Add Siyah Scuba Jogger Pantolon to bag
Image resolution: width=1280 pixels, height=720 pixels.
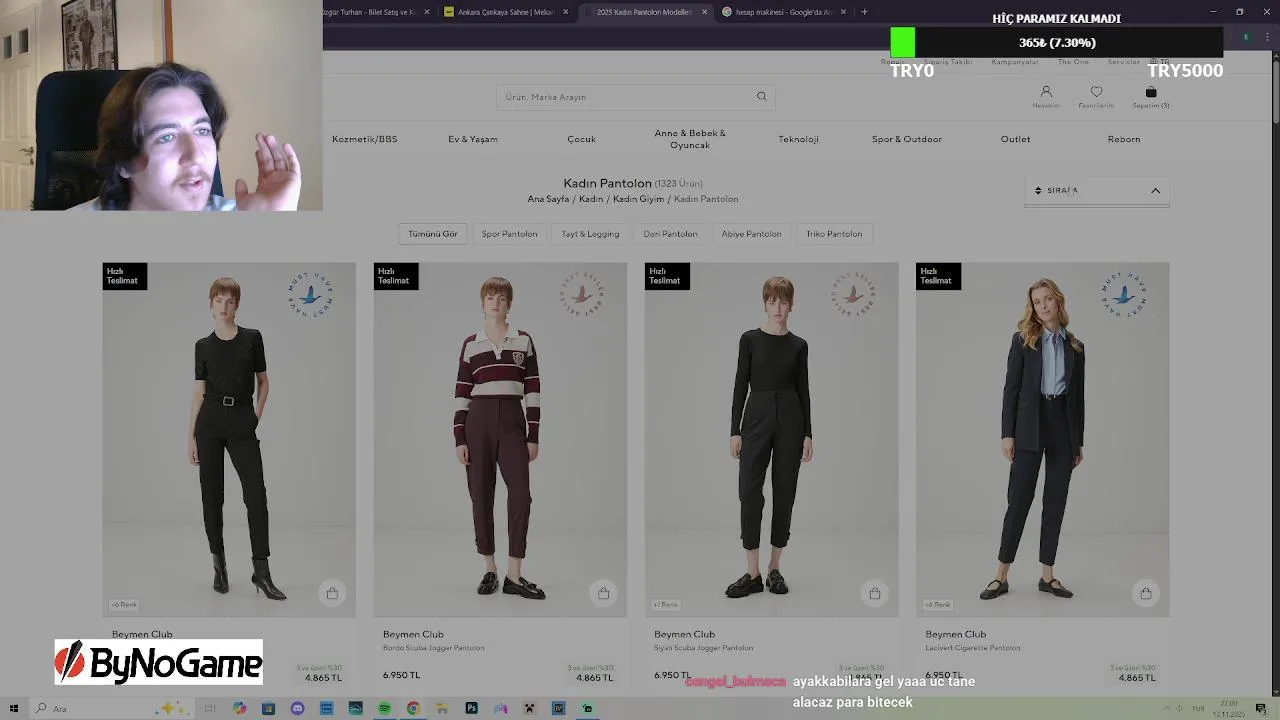click(874, 593)
